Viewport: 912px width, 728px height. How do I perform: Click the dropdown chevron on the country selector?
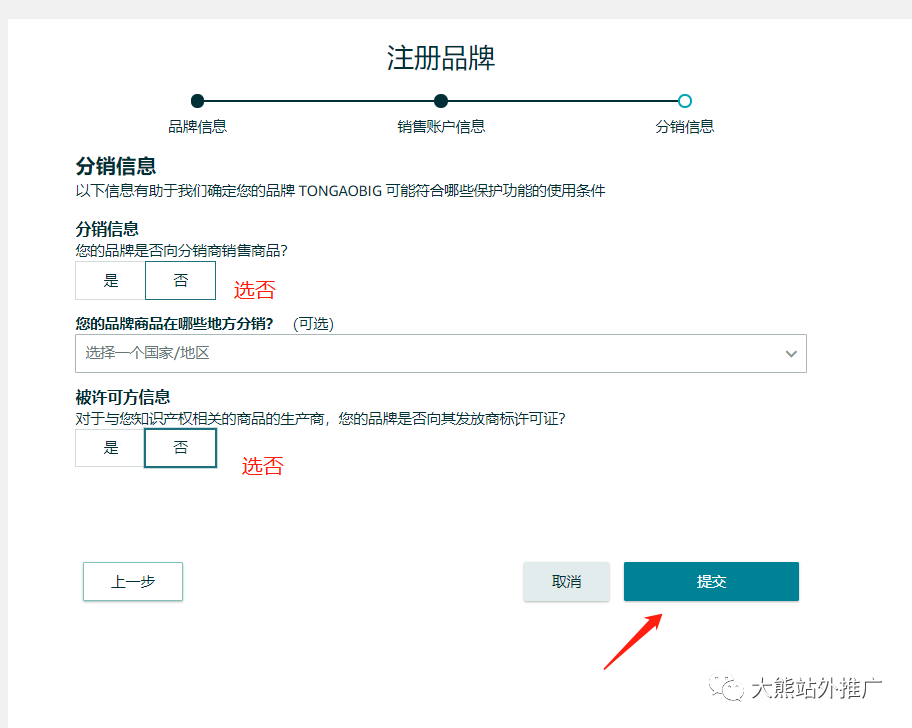click(x=790, y=353)
